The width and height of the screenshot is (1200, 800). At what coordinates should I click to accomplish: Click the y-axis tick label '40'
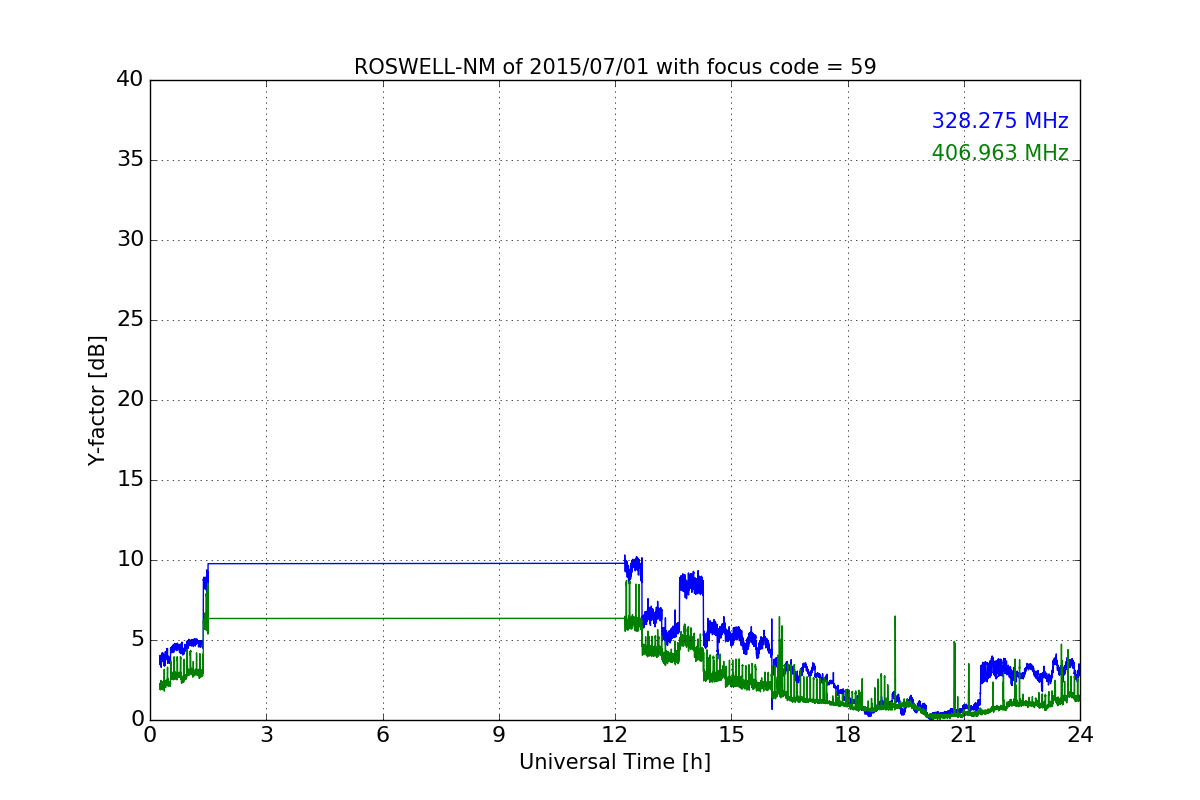point(130,80)
